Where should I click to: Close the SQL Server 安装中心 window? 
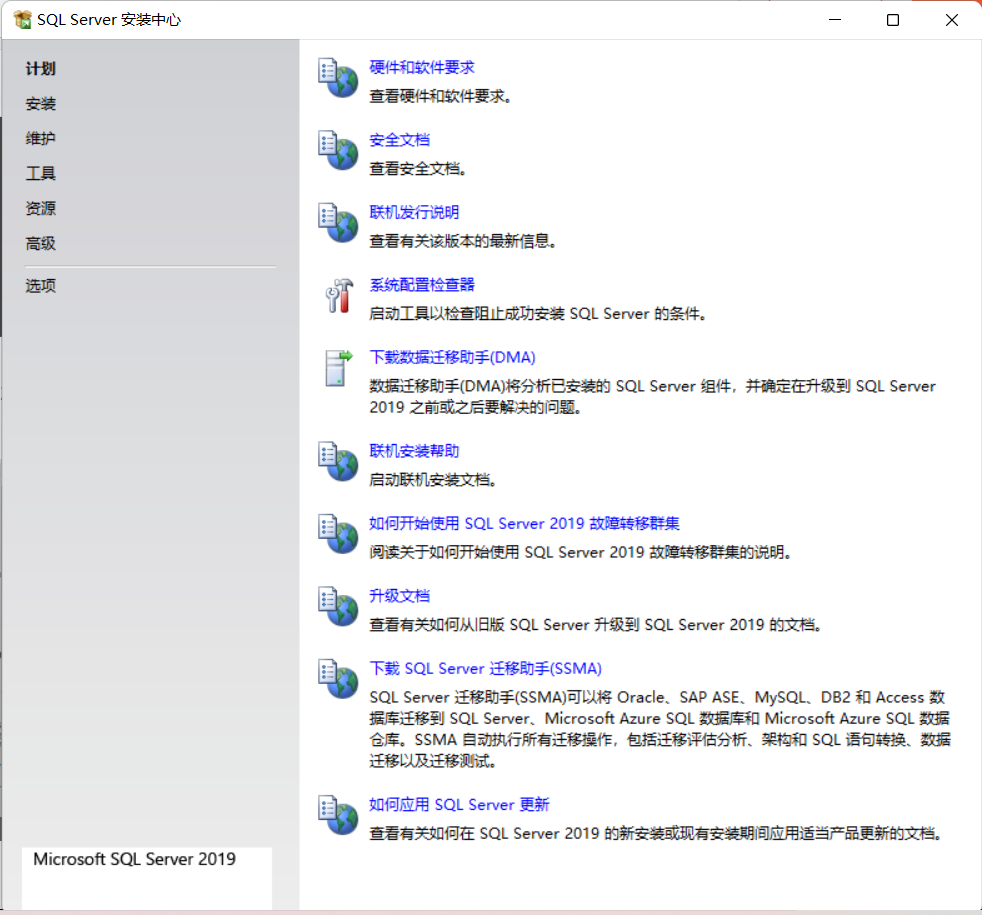click(952, 20)
